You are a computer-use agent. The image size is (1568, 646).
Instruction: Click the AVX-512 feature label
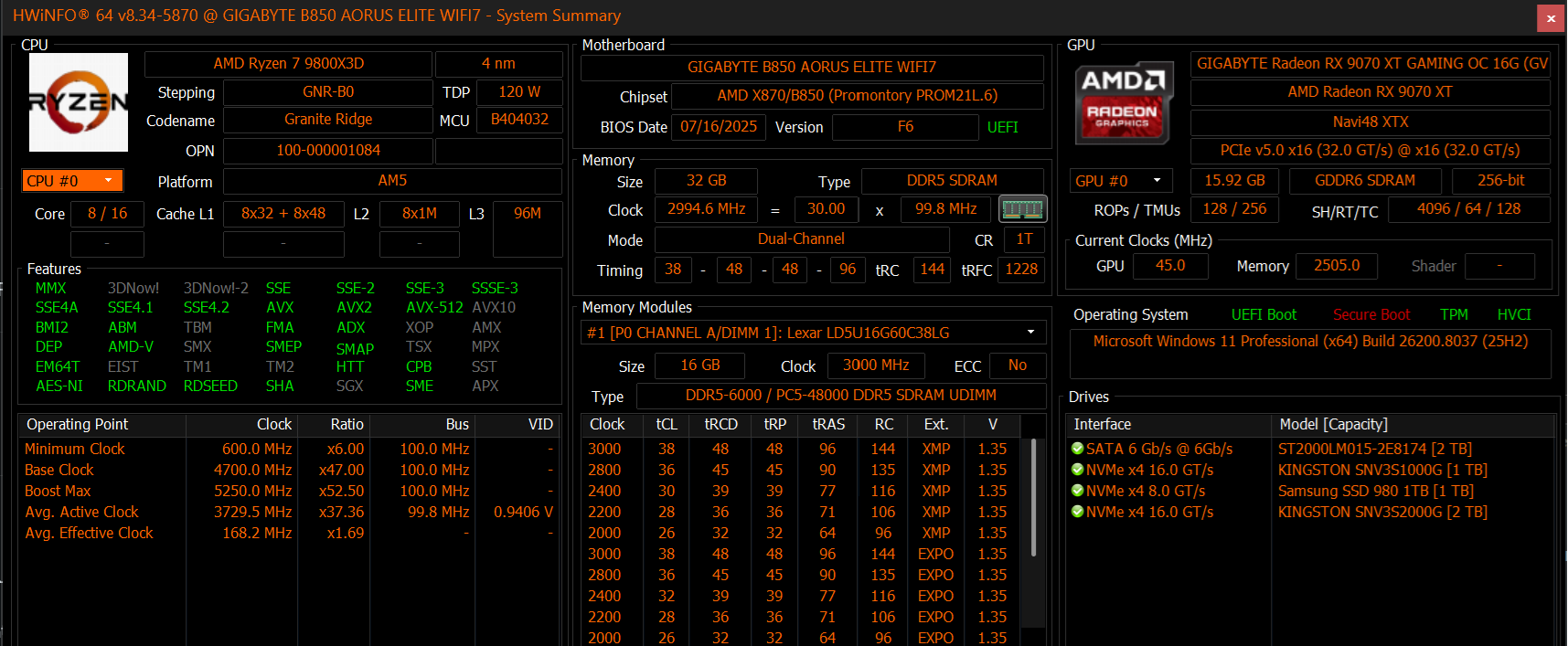[434, 308]
